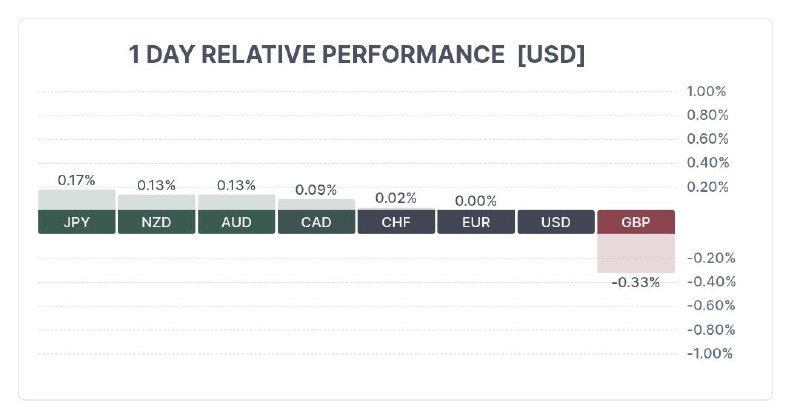Click the 0.60% y-axis label
The image size is (800, 414).
(706, 139)
